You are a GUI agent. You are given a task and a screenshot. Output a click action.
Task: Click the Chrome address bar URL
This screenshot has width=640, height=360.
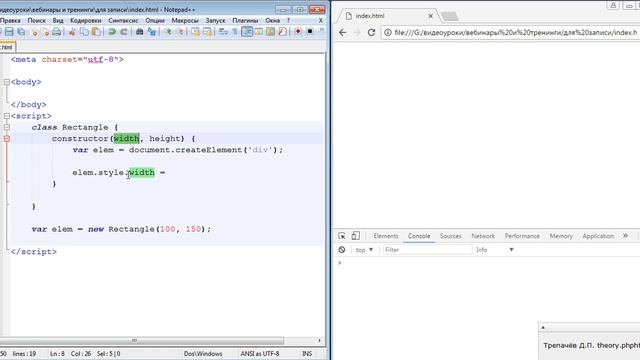[x=516, y=32]
